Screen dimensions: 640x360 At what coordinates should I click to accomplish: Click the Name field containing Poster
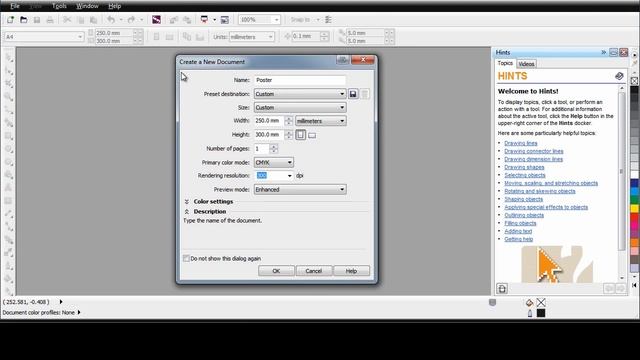point(300,80)
